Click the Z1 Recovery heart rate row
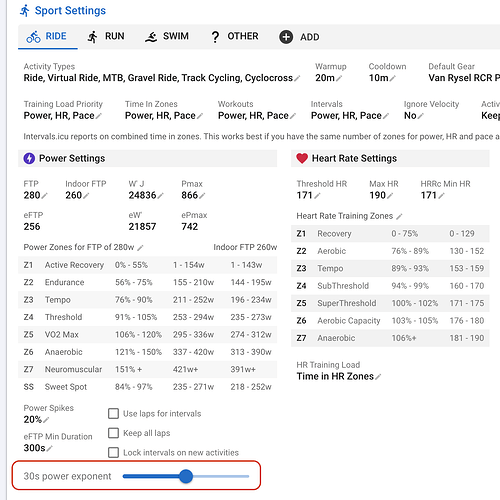500x500 pixels. (390, 234)
